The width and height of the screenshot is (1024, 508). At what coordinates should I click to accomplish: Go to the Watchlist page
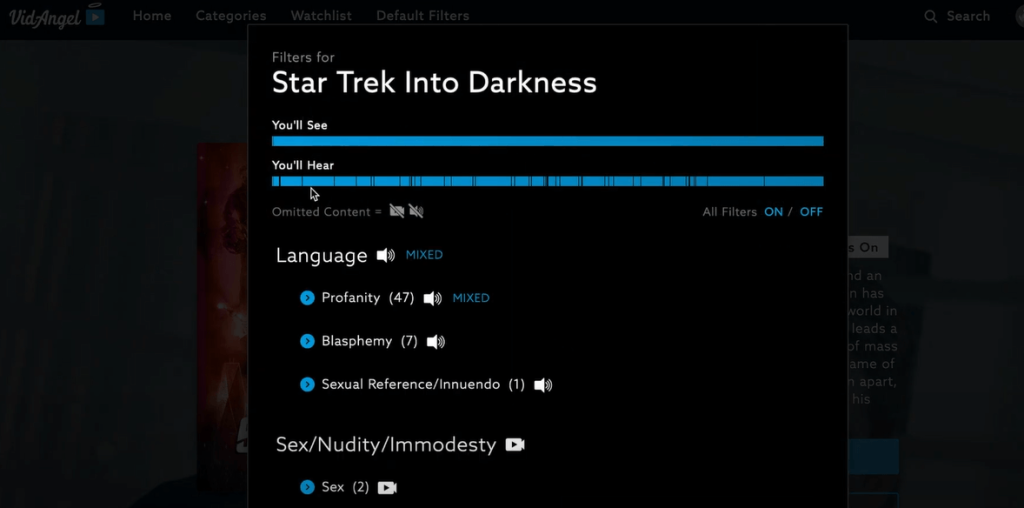tap(321, 16)
